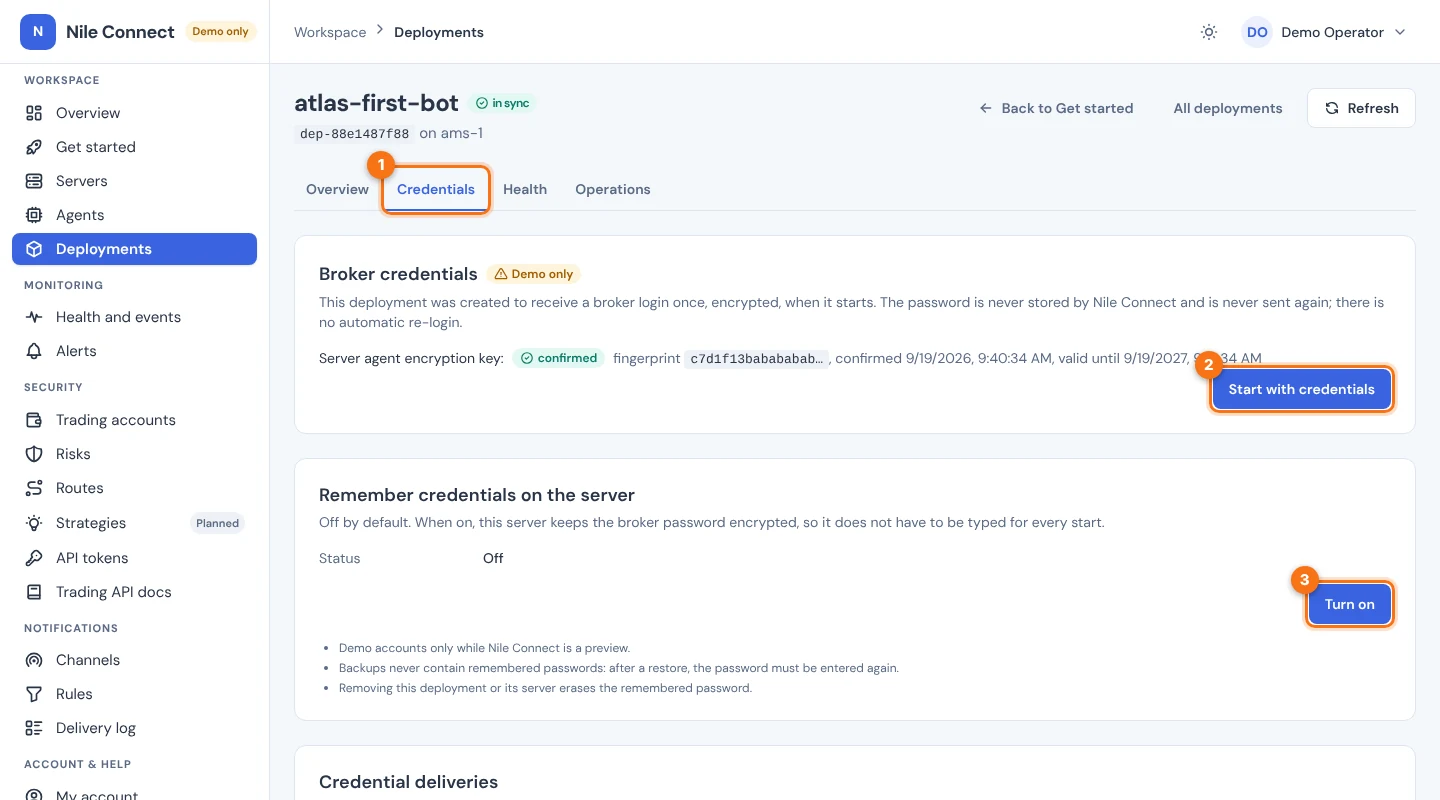
Task: Click the Demo only badge in header
Action: (x=220, y=32)
